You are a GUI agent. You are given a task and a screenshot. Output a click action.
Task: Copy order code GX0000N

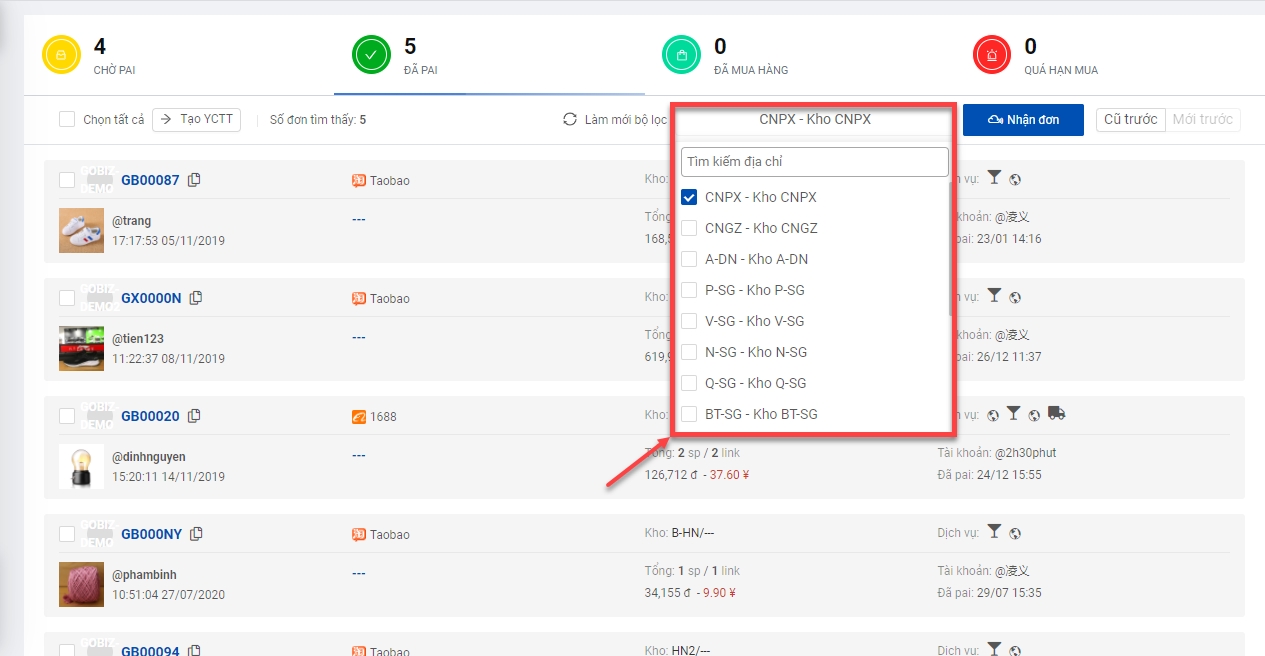(196, 298)
